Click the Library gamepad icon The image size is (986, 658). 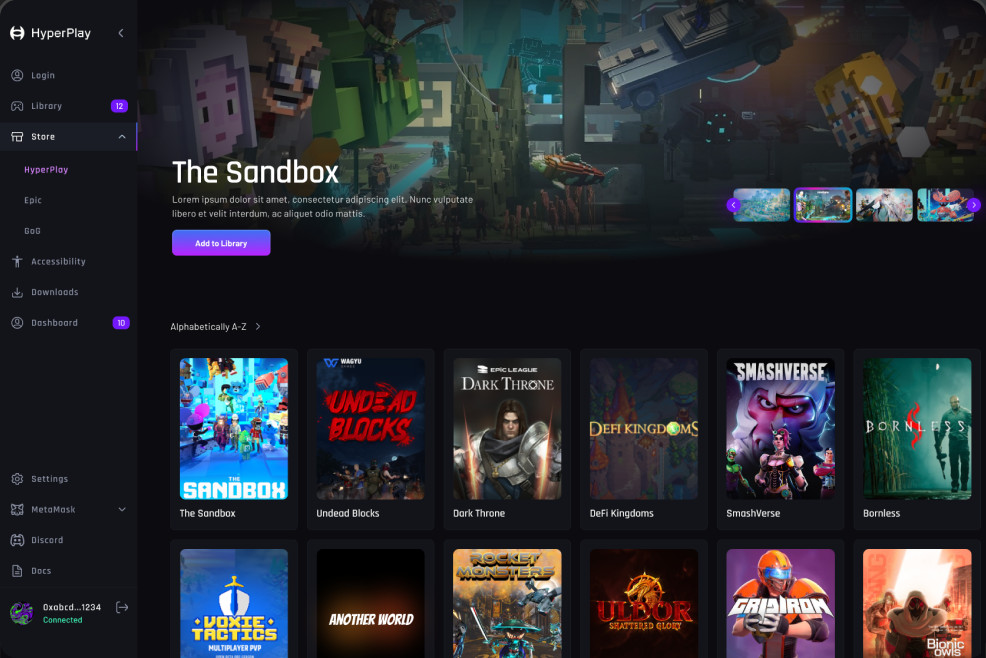[x=17, y=106]
